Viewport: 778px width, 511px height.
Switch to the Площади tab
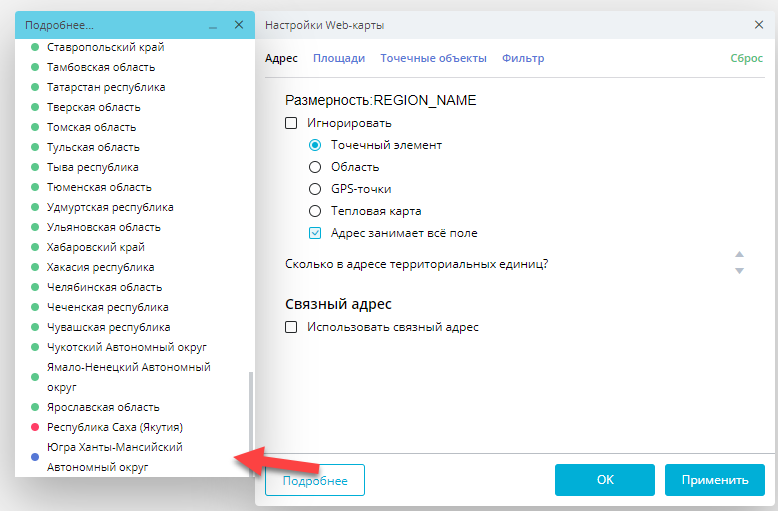pos(339,58)
